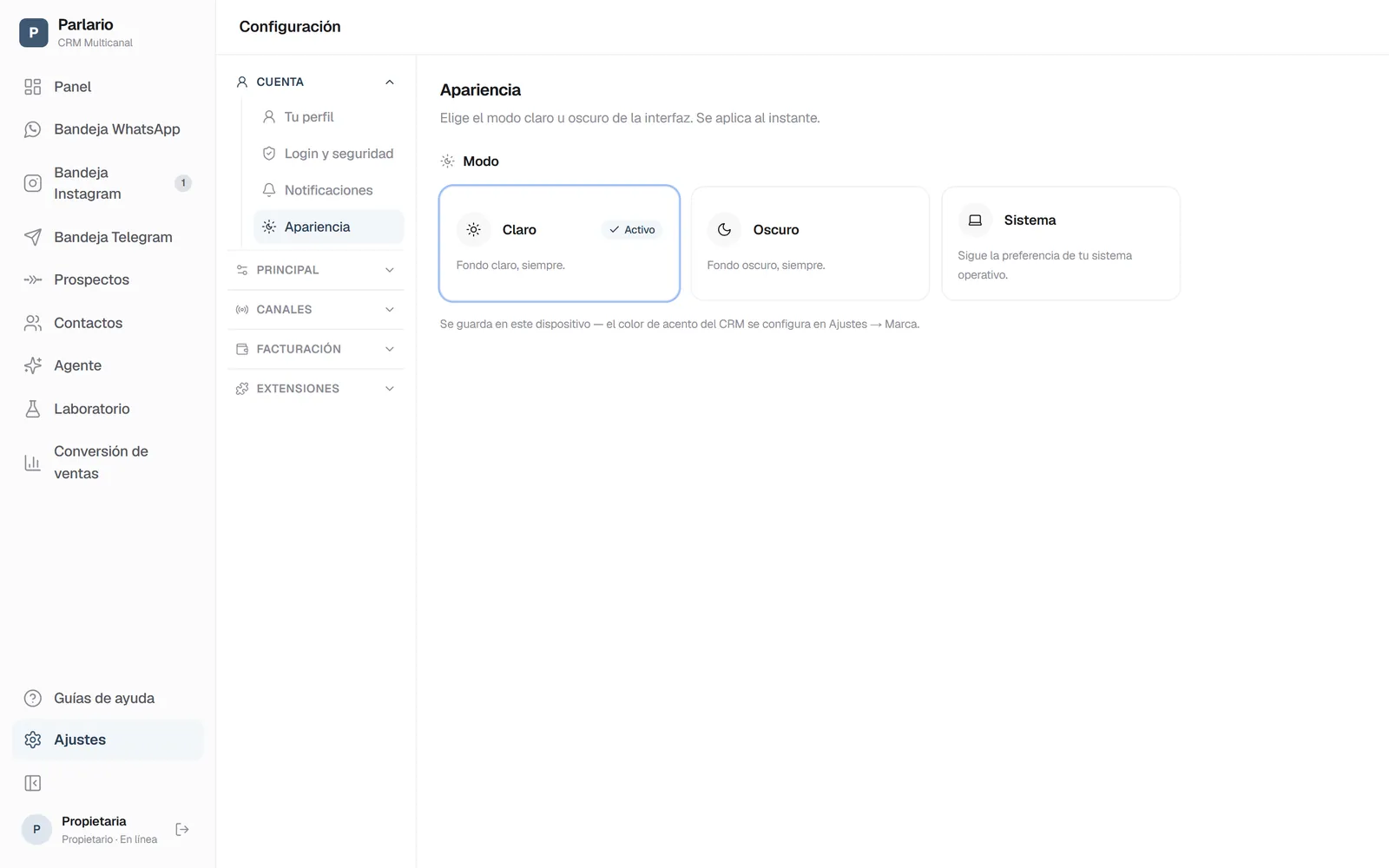Image resolution: width=1389 pixels, height=868 pixels.
Task: Expand the CANALES section
Action: coord(316,310)
